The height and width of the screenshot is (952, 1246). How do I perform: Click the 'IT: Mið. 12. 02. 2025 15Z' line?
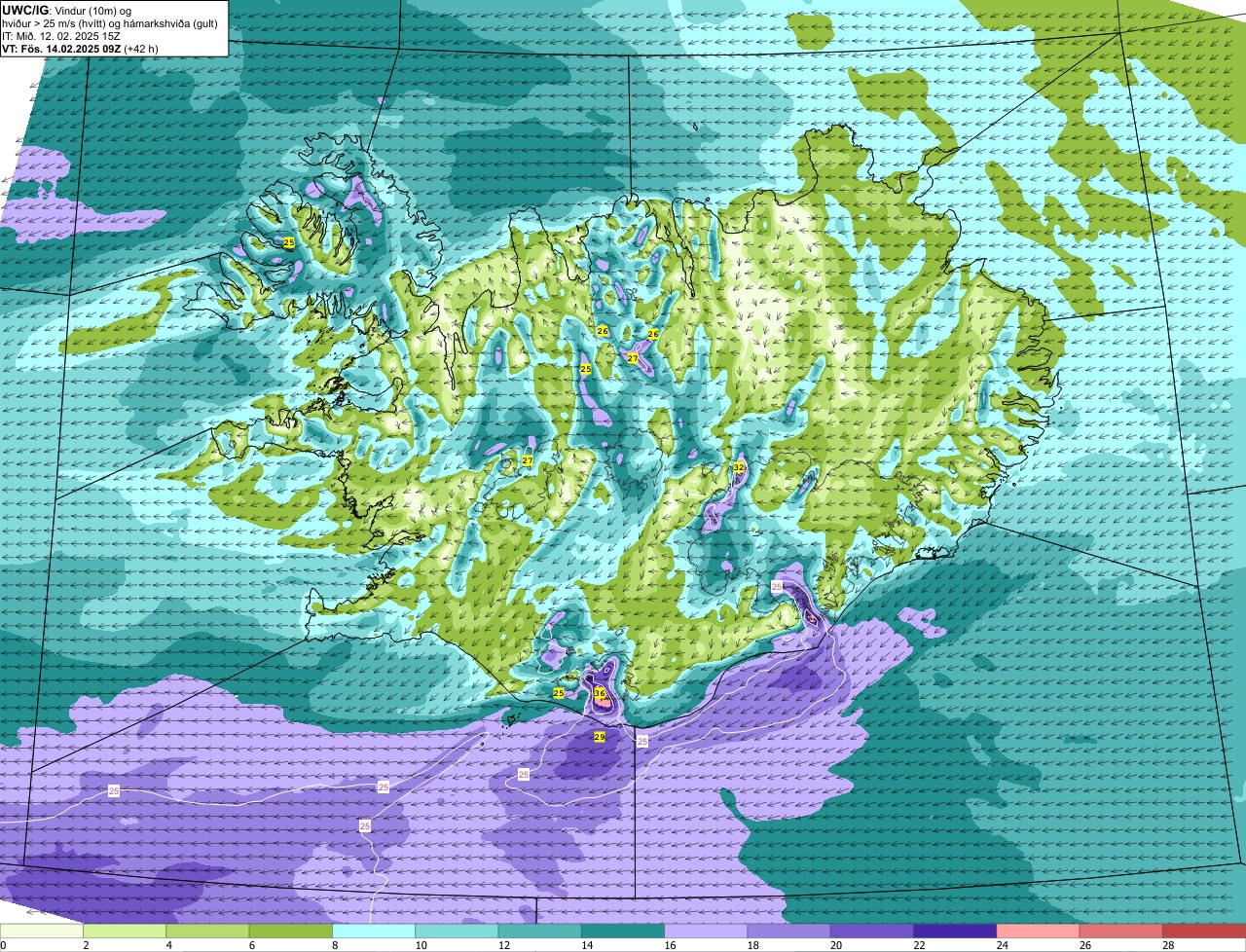(61, 35)
